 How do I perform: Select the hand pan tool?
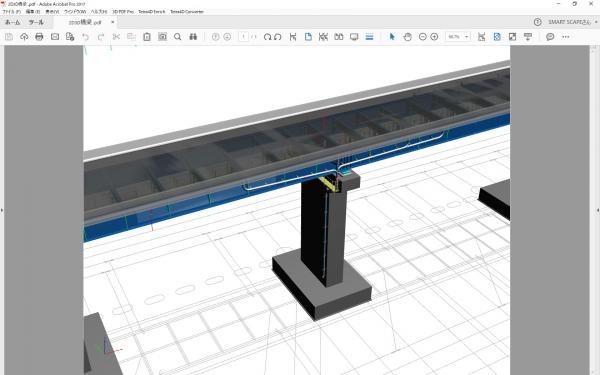408,37
